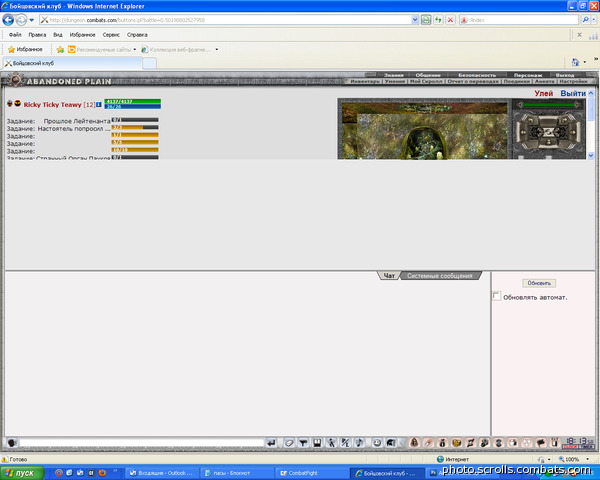Open the 'Файл' menu
The height and width of the screenshot is (480, 600).
click(15, 35)
